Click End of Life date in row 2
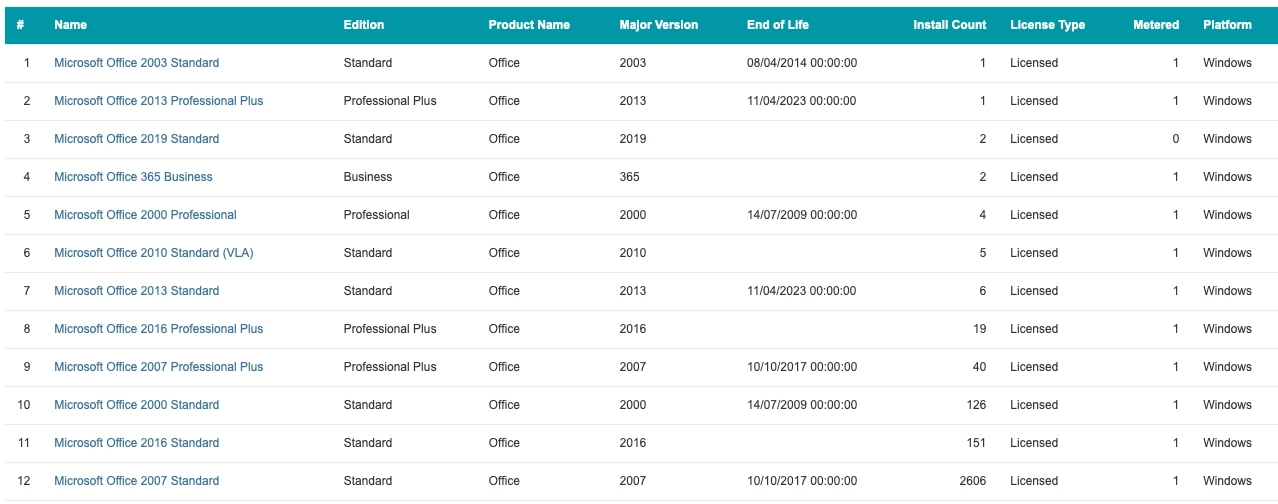 801,101
